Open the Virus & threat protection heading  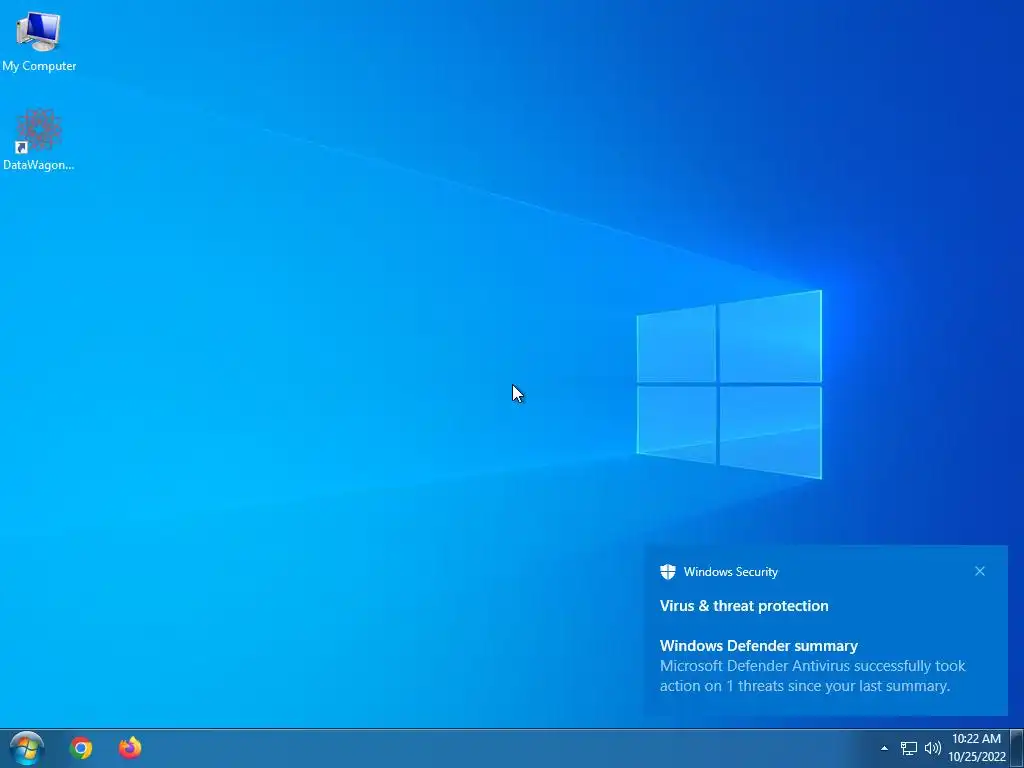point(744,606)
